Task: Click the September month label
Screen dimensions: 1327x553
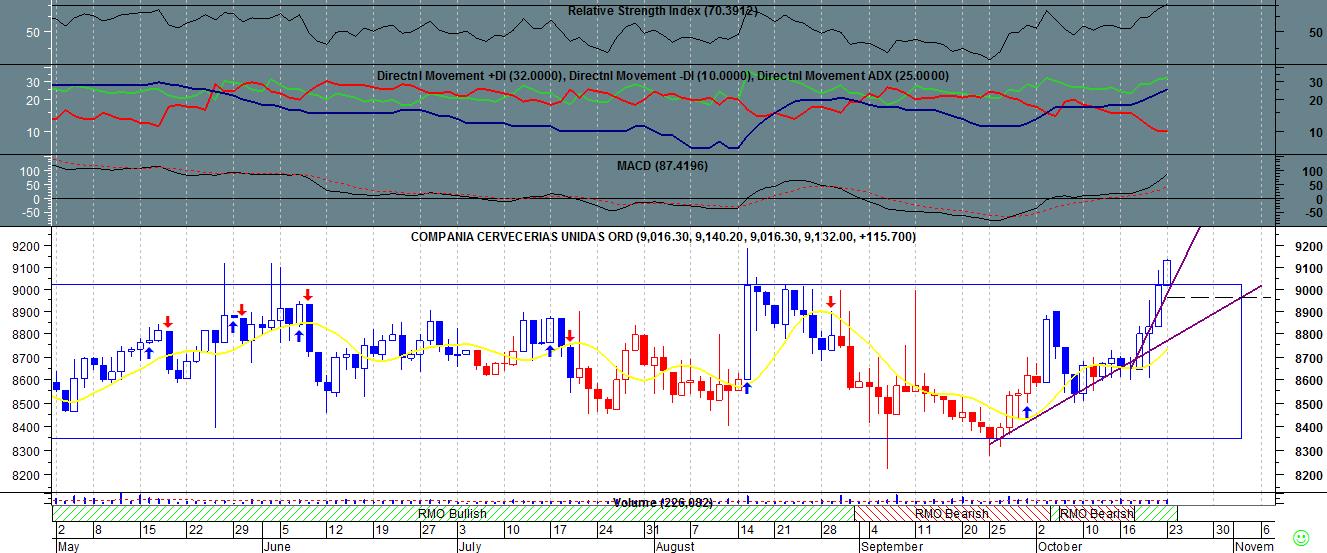Action: pyautogui.click(x=891, y=546)
